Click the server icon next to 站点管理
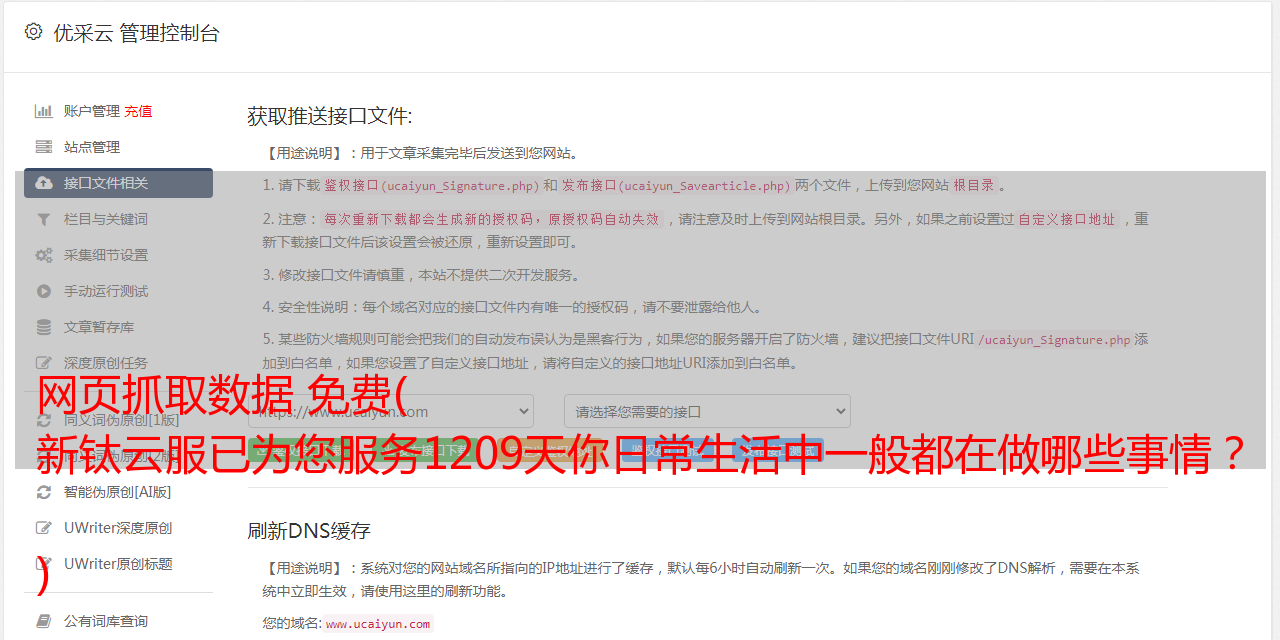 point(44,147)
